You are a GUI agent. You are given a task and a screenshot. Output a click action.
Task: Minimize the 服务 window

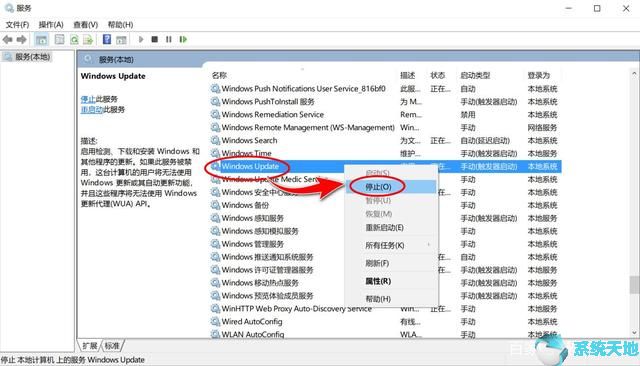(x=569, y=8)
